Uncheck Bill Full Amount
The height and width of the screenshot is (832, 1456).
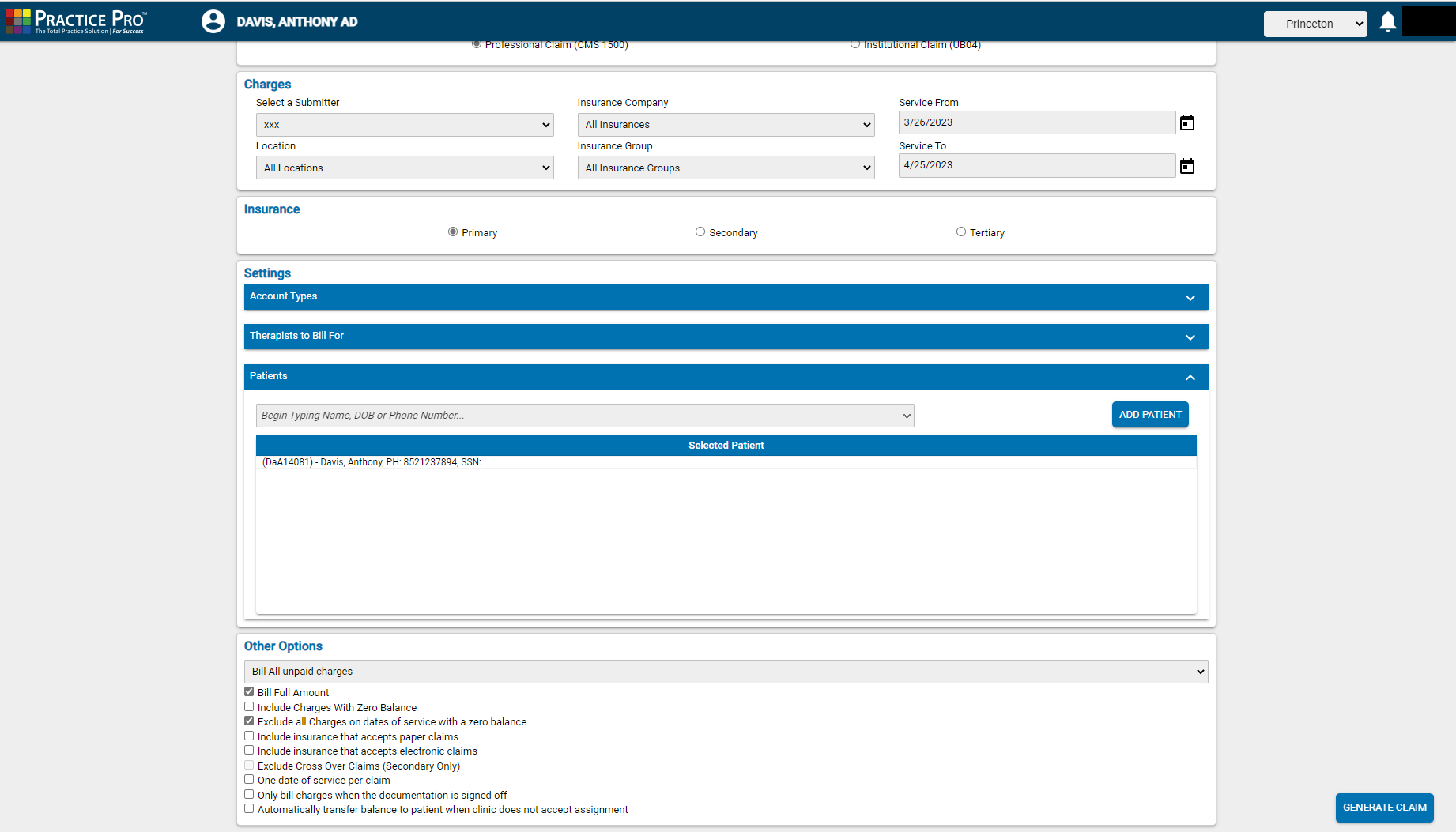pyautogui.click(x=249, y=691)
